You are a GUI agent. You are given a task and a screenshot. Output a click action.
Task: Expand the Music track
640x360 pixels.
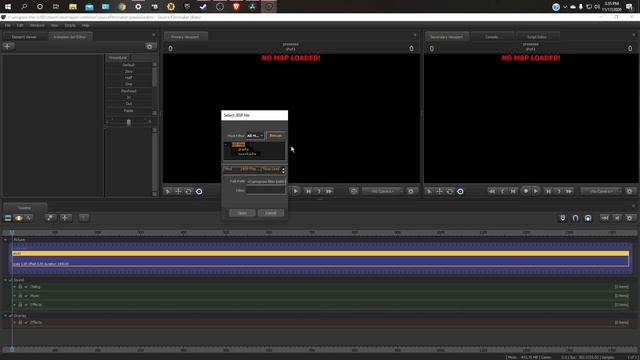coord(15,296)
